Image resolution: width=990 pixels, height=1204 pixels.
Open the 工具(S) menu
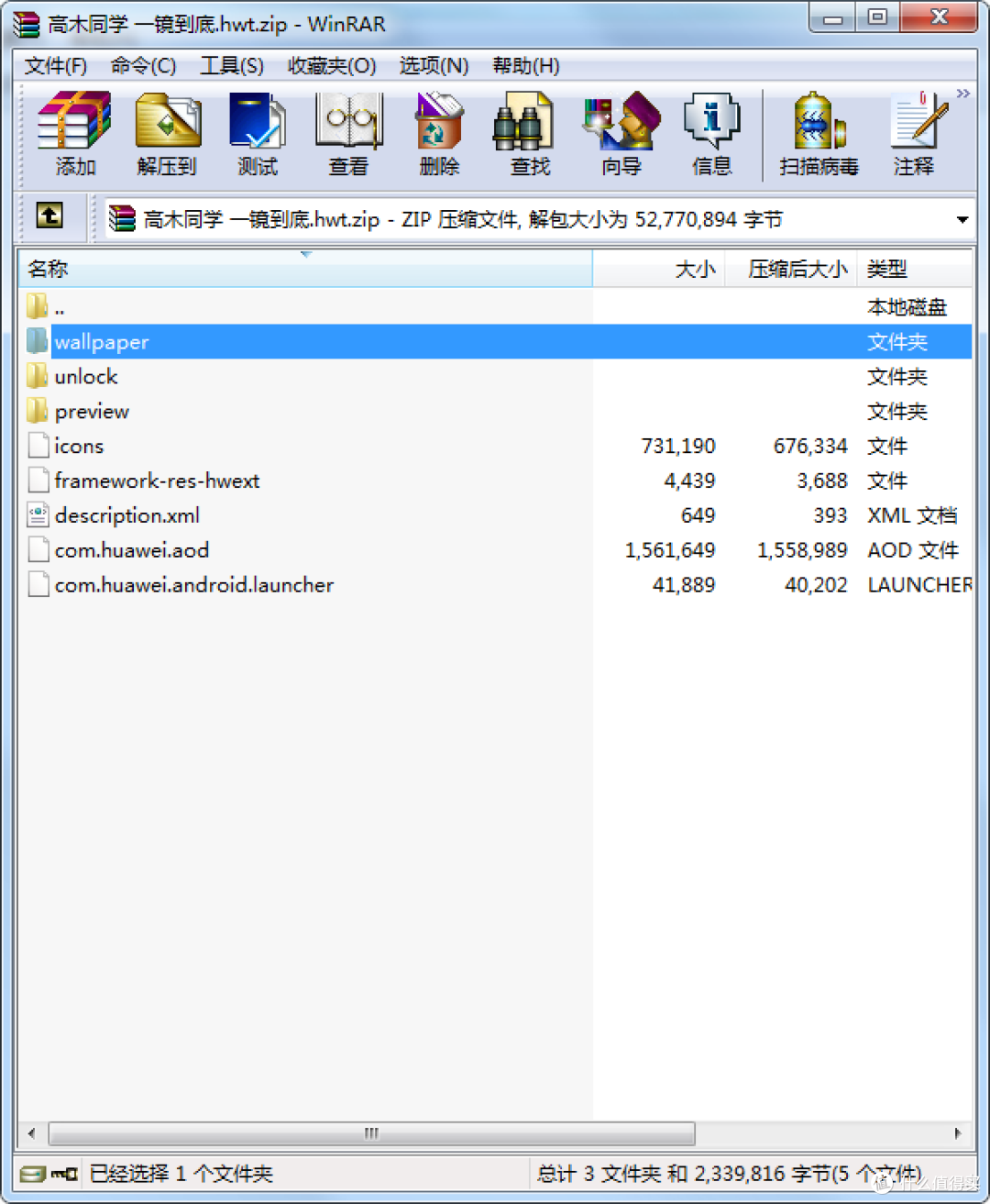[232, 66]
